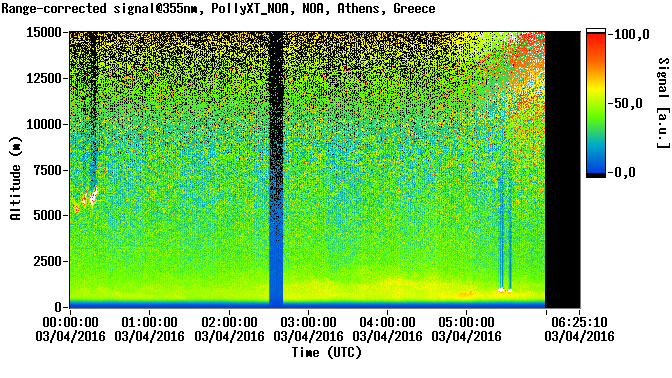
Task: Select the 03:00:00 time tick label
Action: (x=308, y=322)
